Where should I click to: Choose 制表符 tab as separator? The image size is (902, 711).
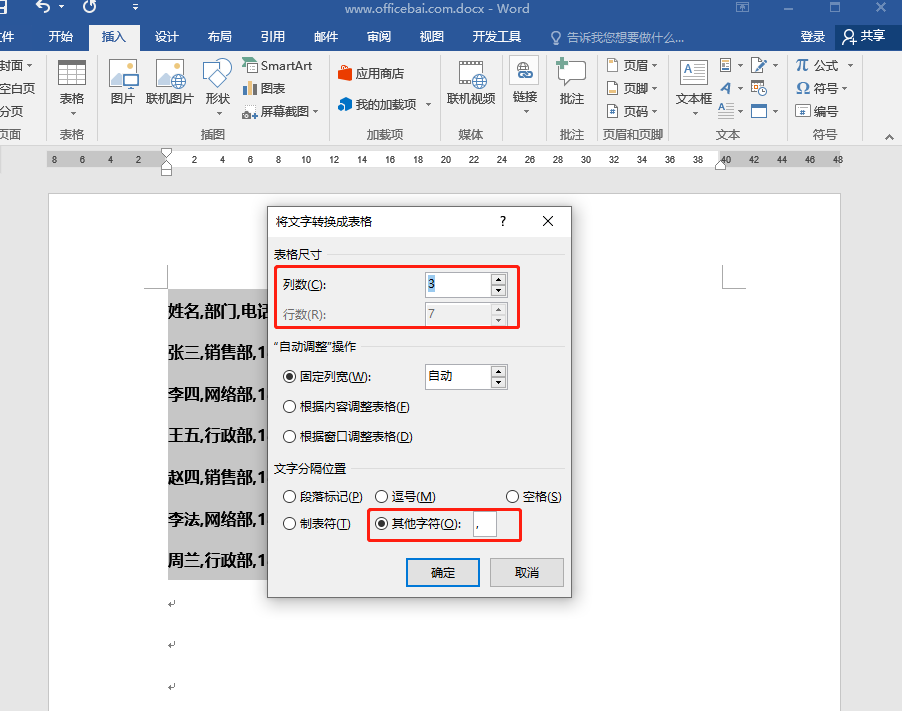pos(317,524)
